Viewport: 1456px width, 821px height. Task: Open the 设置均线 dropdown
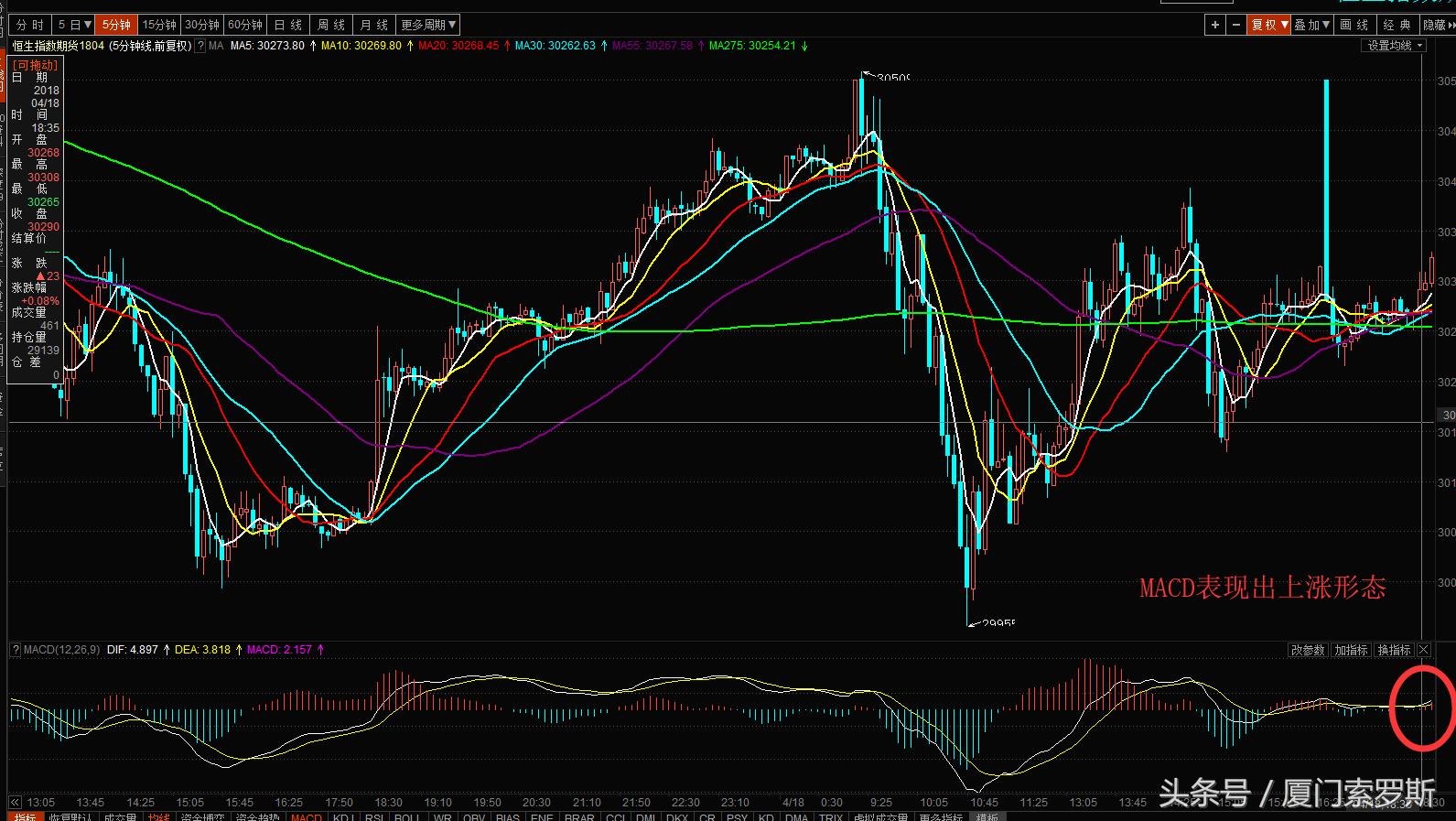click(x=1394, y=46)
